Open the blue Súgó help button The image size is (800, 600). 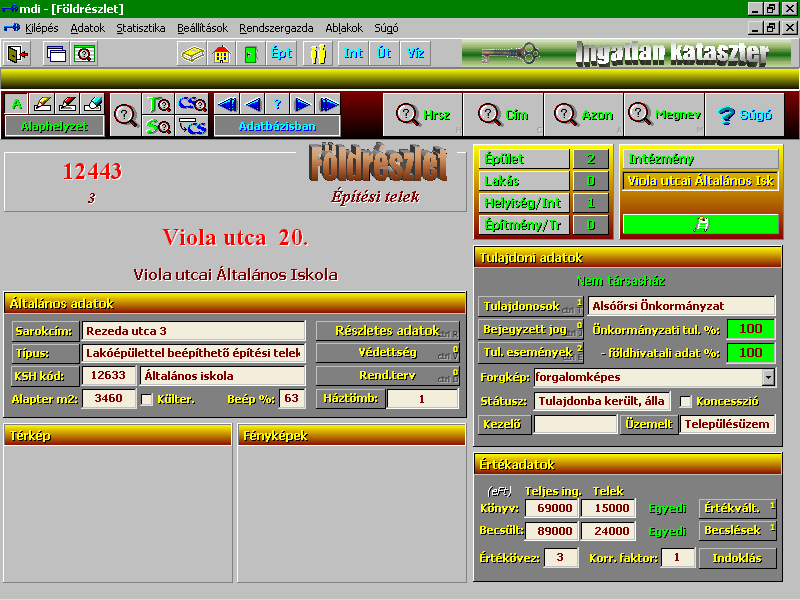coord(744,114)
